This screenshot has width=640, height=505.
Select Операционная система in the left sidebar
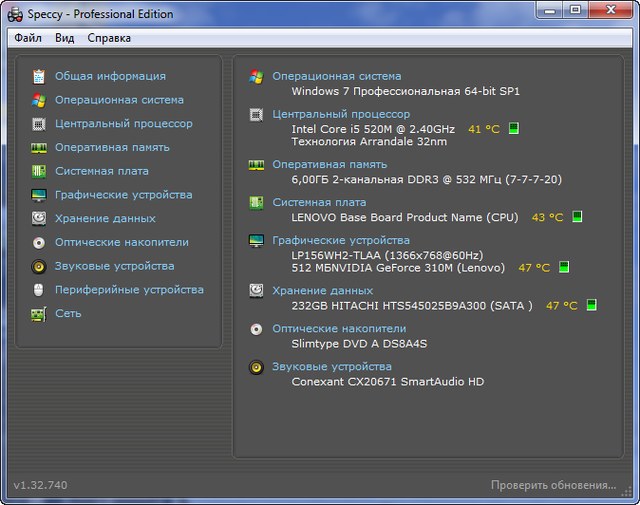click(119, 100)
